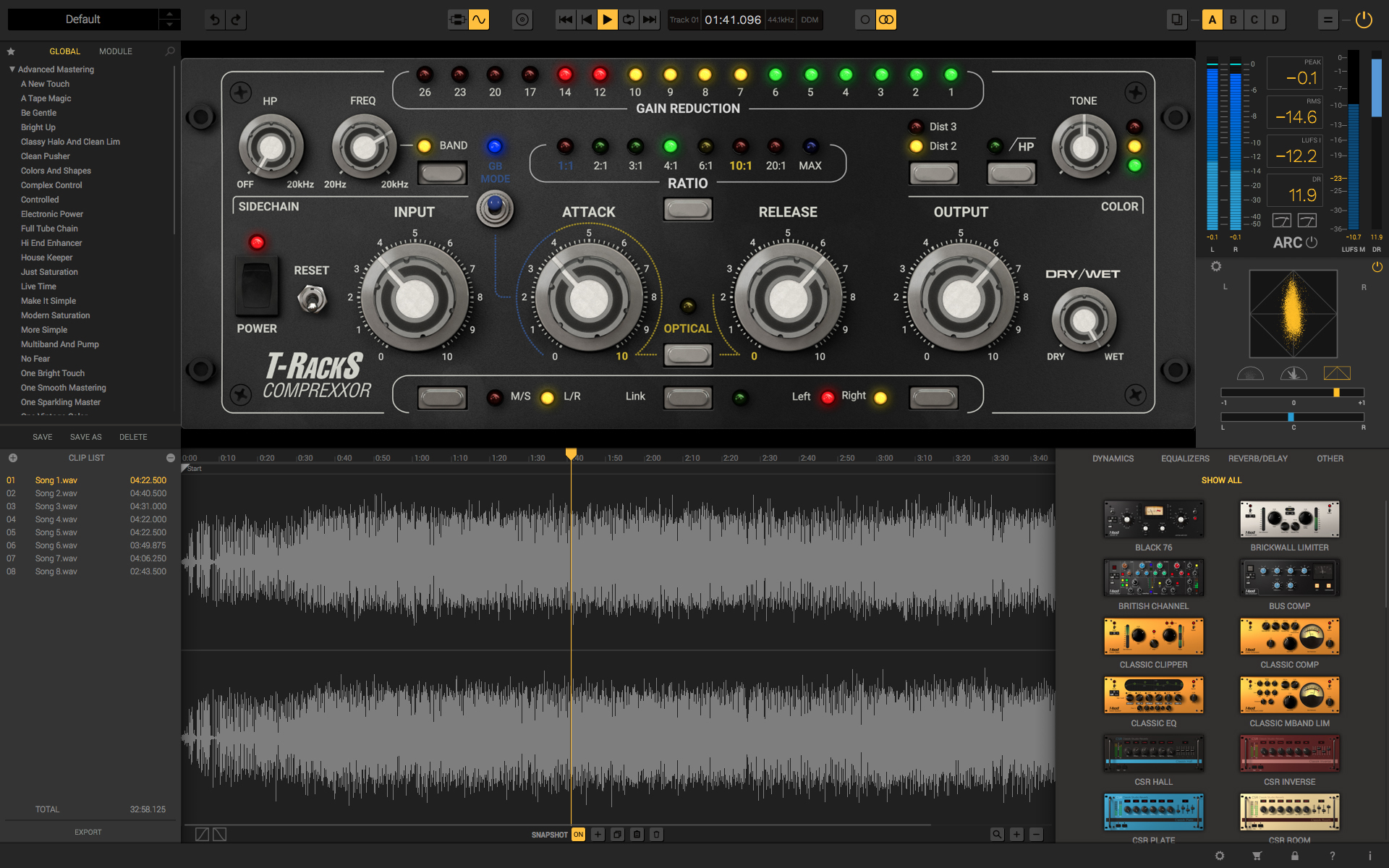Select preset slot C
The height and width of the screenshot is (868, 1389).
pos(1254,20)
